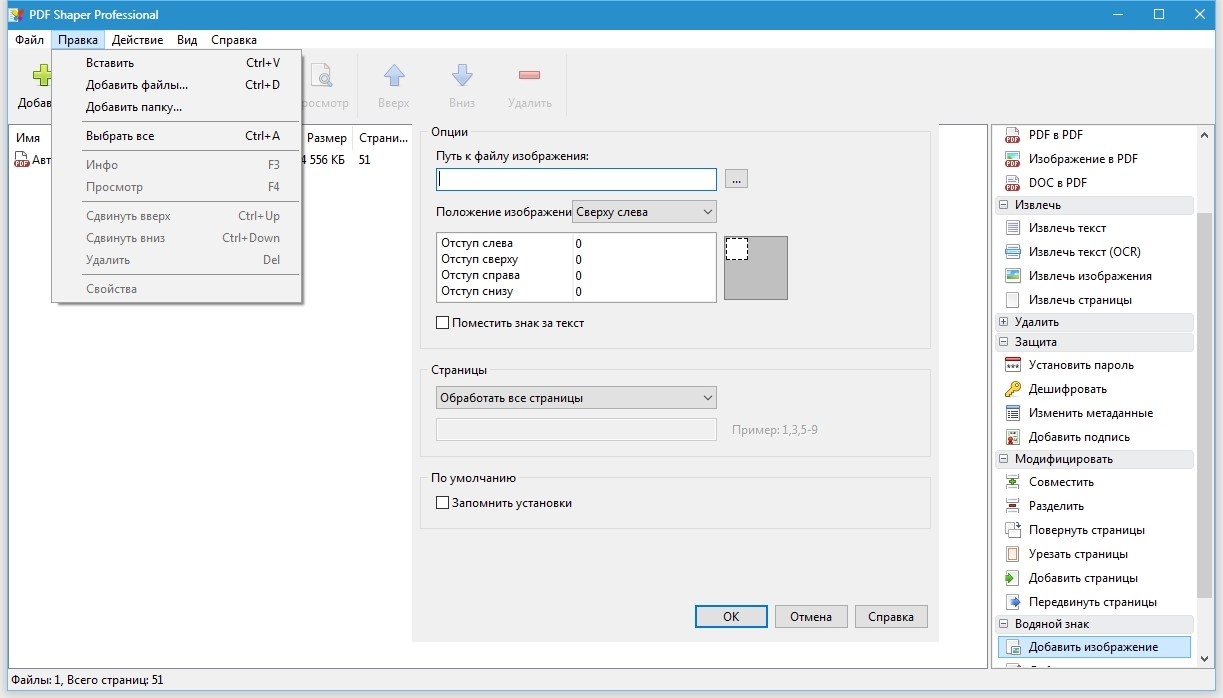Expand the 'Удалить' section in sidebar
This screenshot has width=1223, height=698.
(1003, 322)
